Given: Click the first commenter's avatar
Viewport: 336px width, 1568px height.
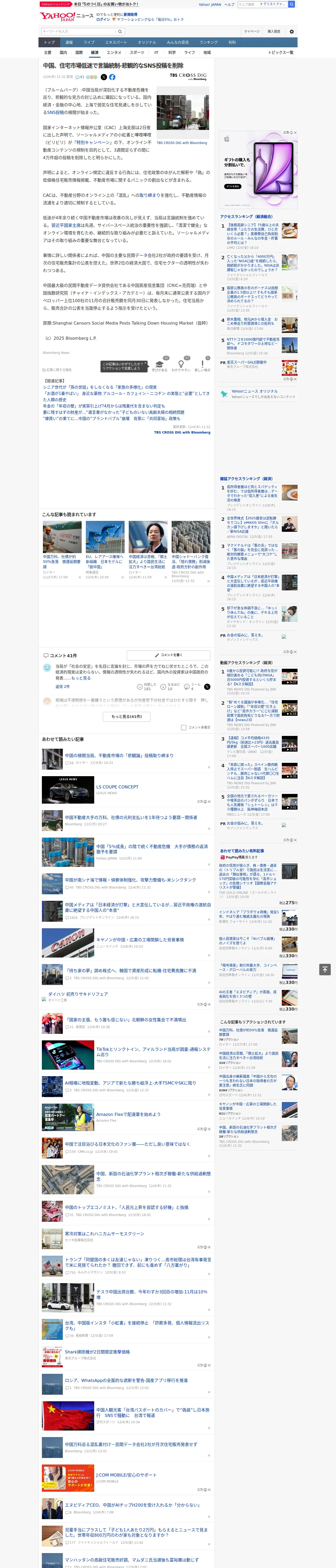Looking at the screenshot, I should coord(47,668).
